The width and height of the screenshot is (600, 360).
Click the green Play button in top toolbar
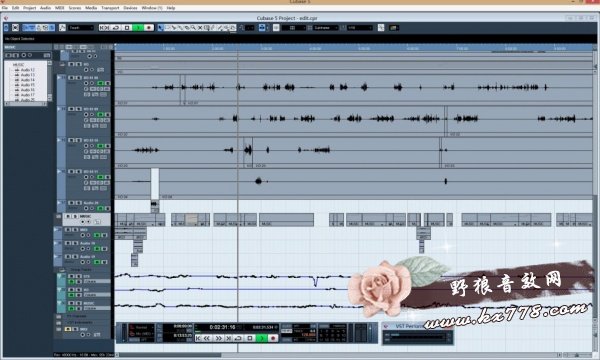(138, 28)
